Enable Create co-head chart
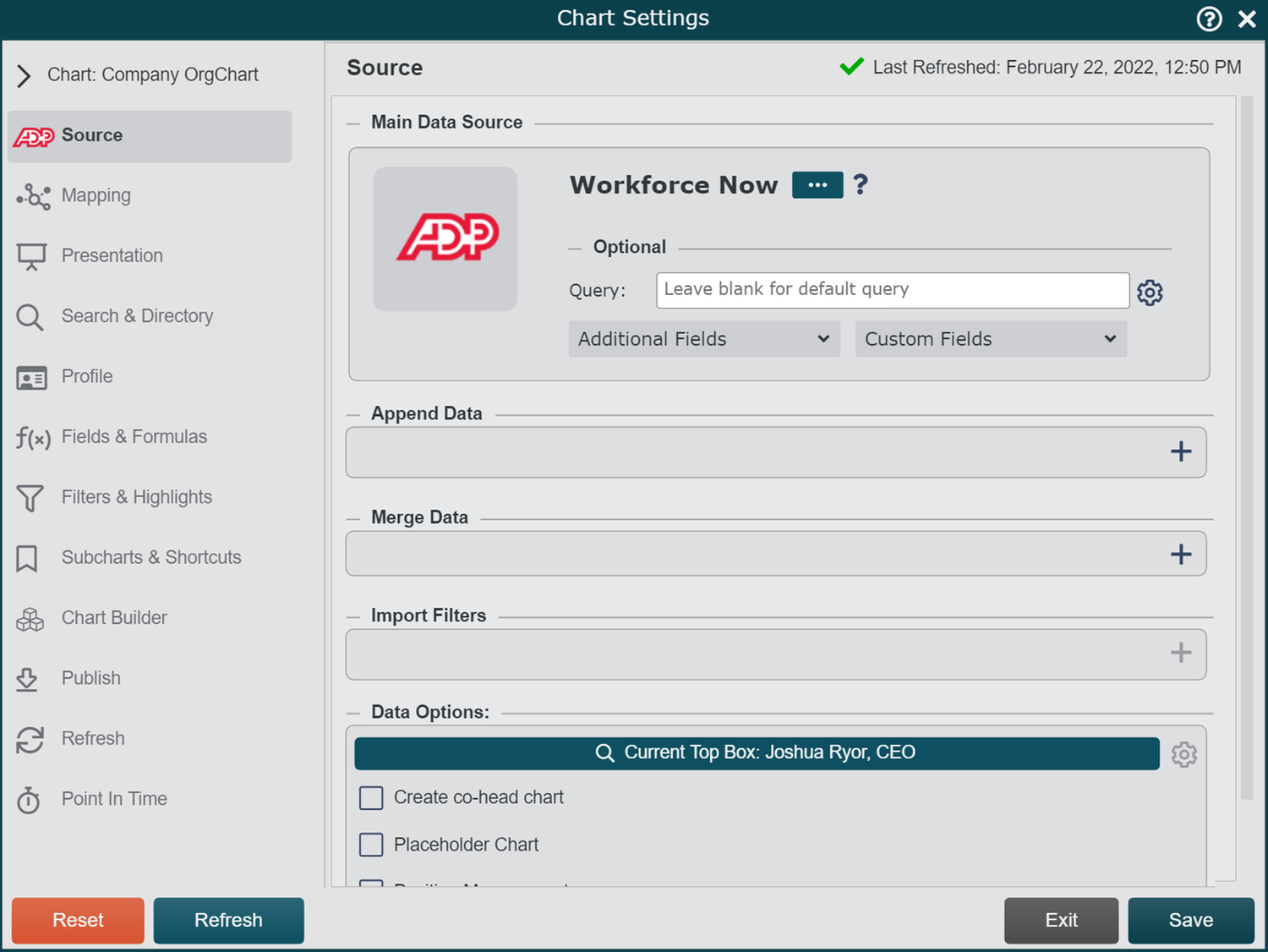Image resolution: width=1268 pixels, height=952 pixels. [x=371, y=797]
